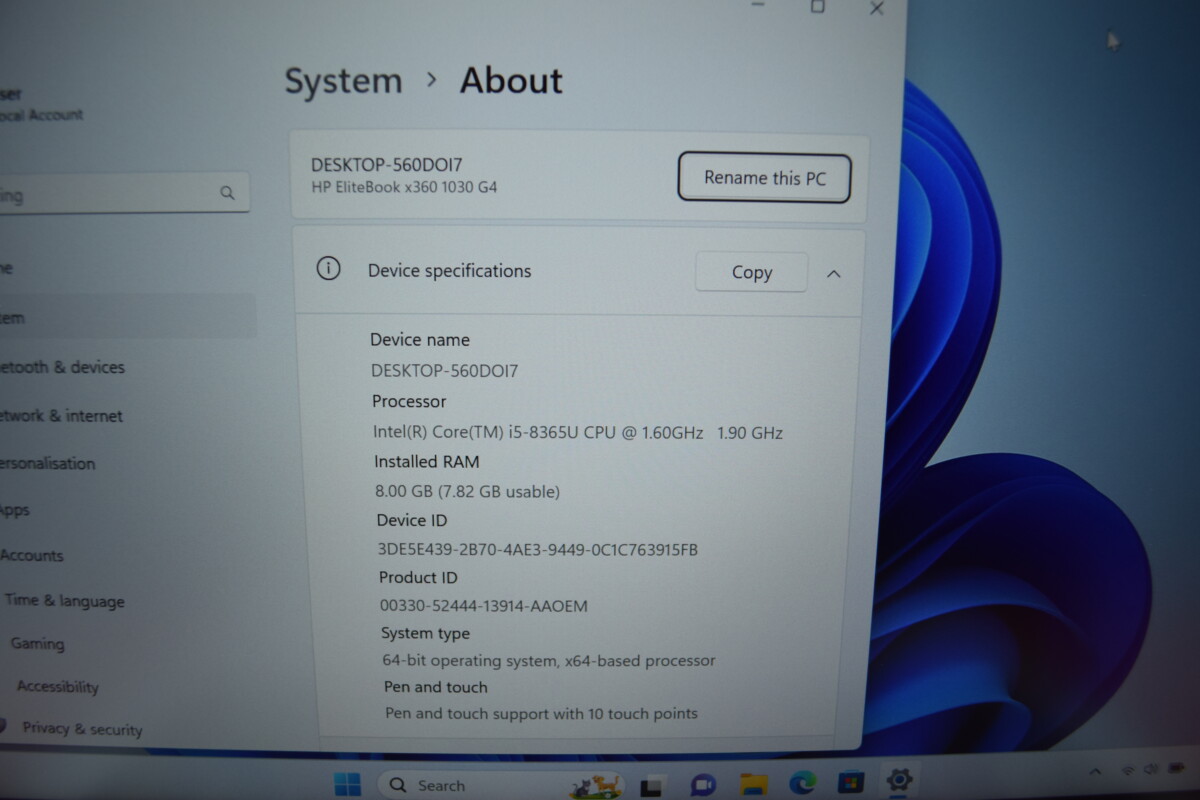Open Apps settings
Image resolution: width=1200 pixels, height=800 pixels.
[x=15, y=510]
